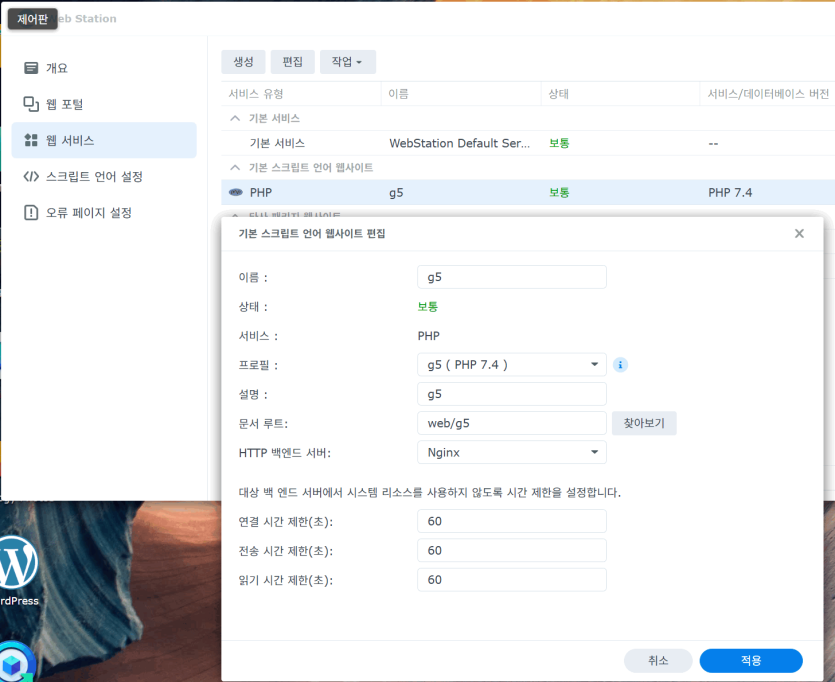Click the 전송 시간 제한(초) field

point(512,550)
